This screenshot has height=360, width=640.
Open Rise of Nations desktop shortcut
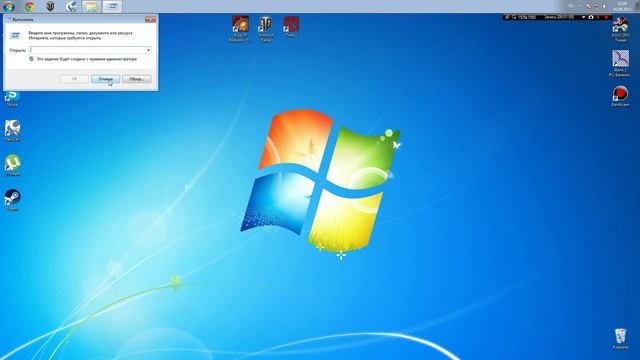[240, 29]
